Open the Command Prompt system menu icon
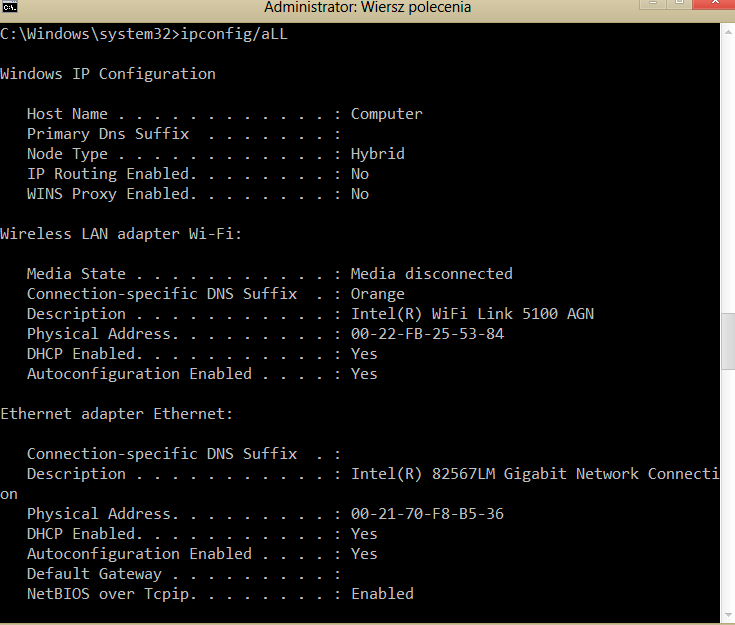 click(9, 6)
